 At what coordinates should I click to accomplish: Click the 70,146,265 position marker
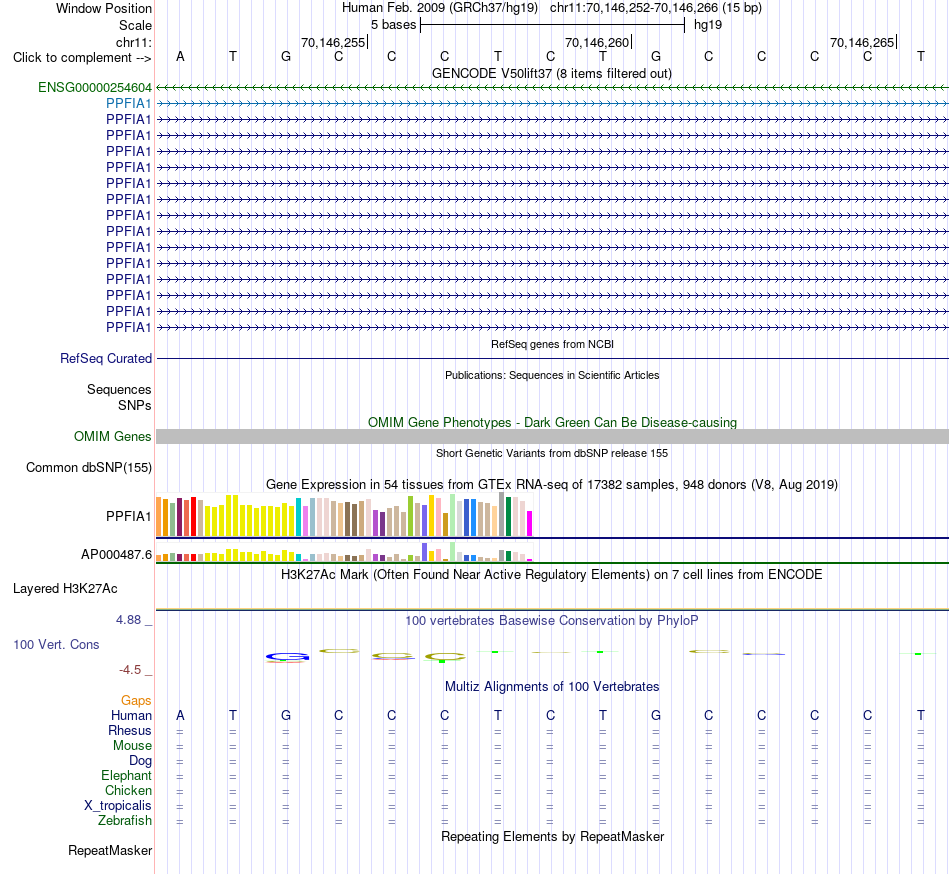tap(862, 42)
